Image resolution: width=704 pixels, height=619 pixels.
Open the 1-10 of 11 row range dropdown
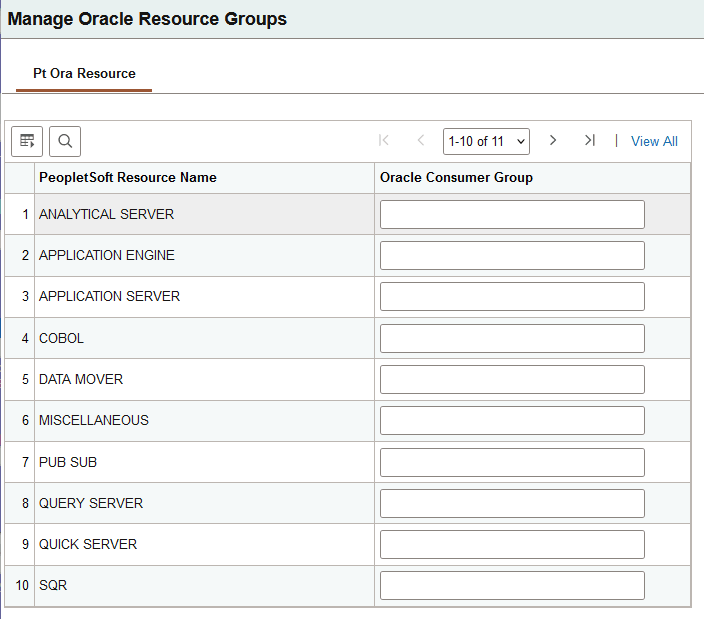coord(486,141)
